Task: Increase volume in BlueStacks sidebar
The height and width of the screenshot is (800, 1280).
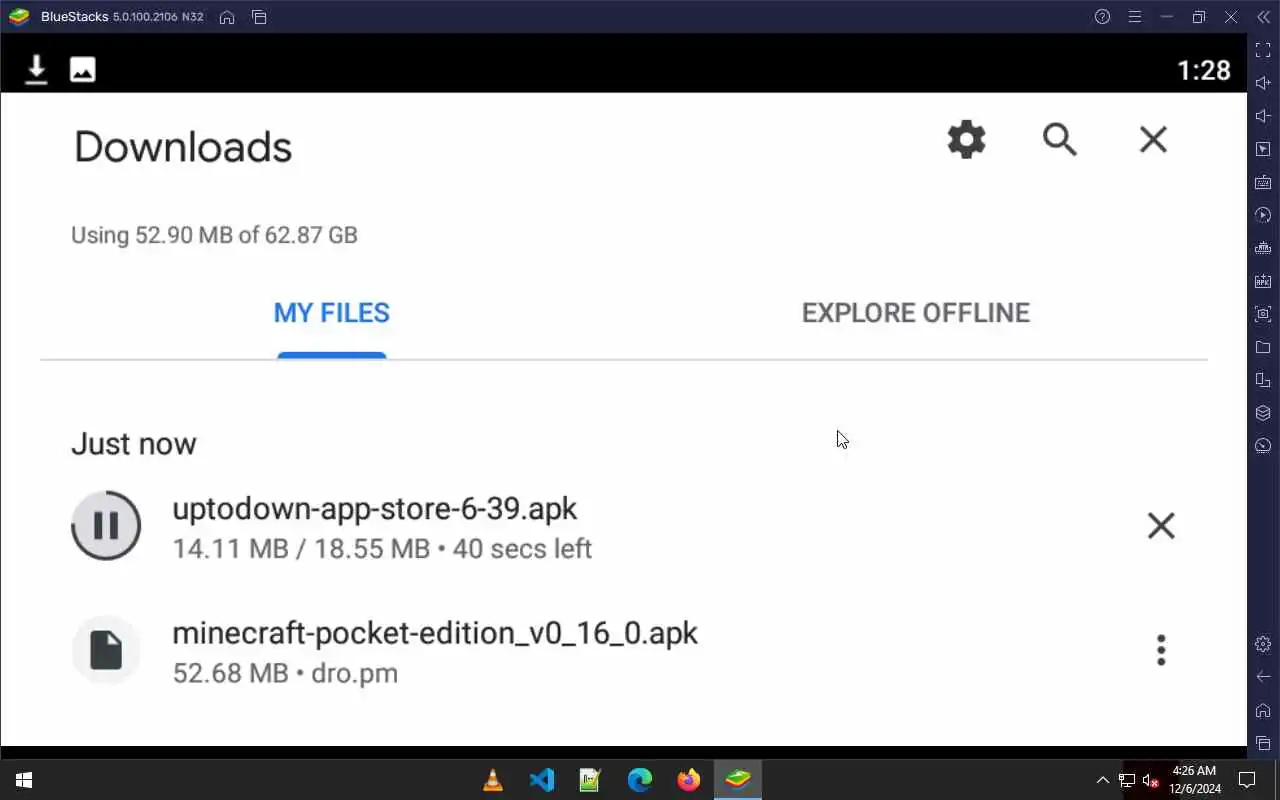Action: tap(1263, 83)
